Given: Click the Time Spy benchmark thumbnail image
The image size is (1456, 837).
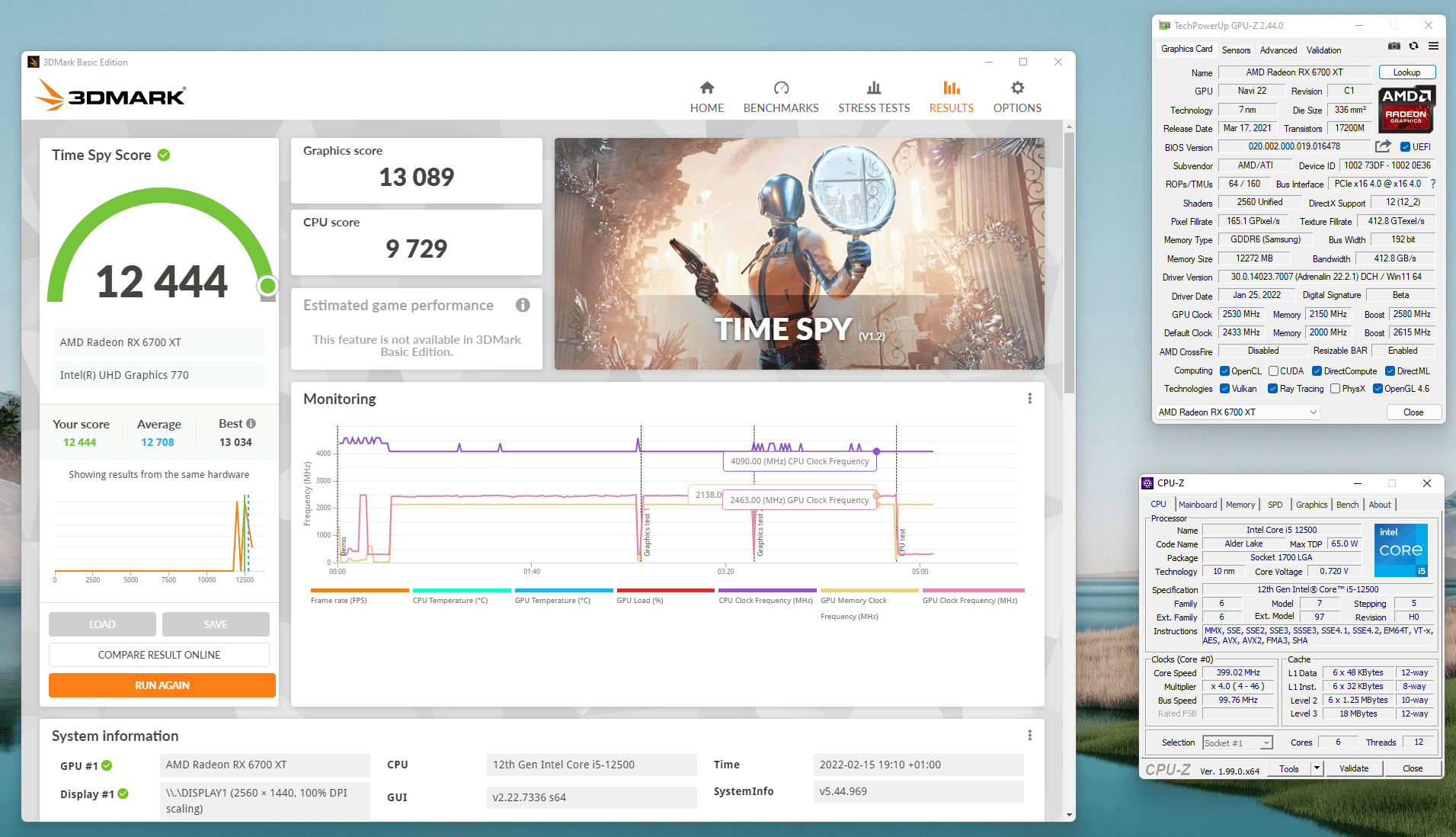Looking at the screenshot, I should (x=799, y=254).
